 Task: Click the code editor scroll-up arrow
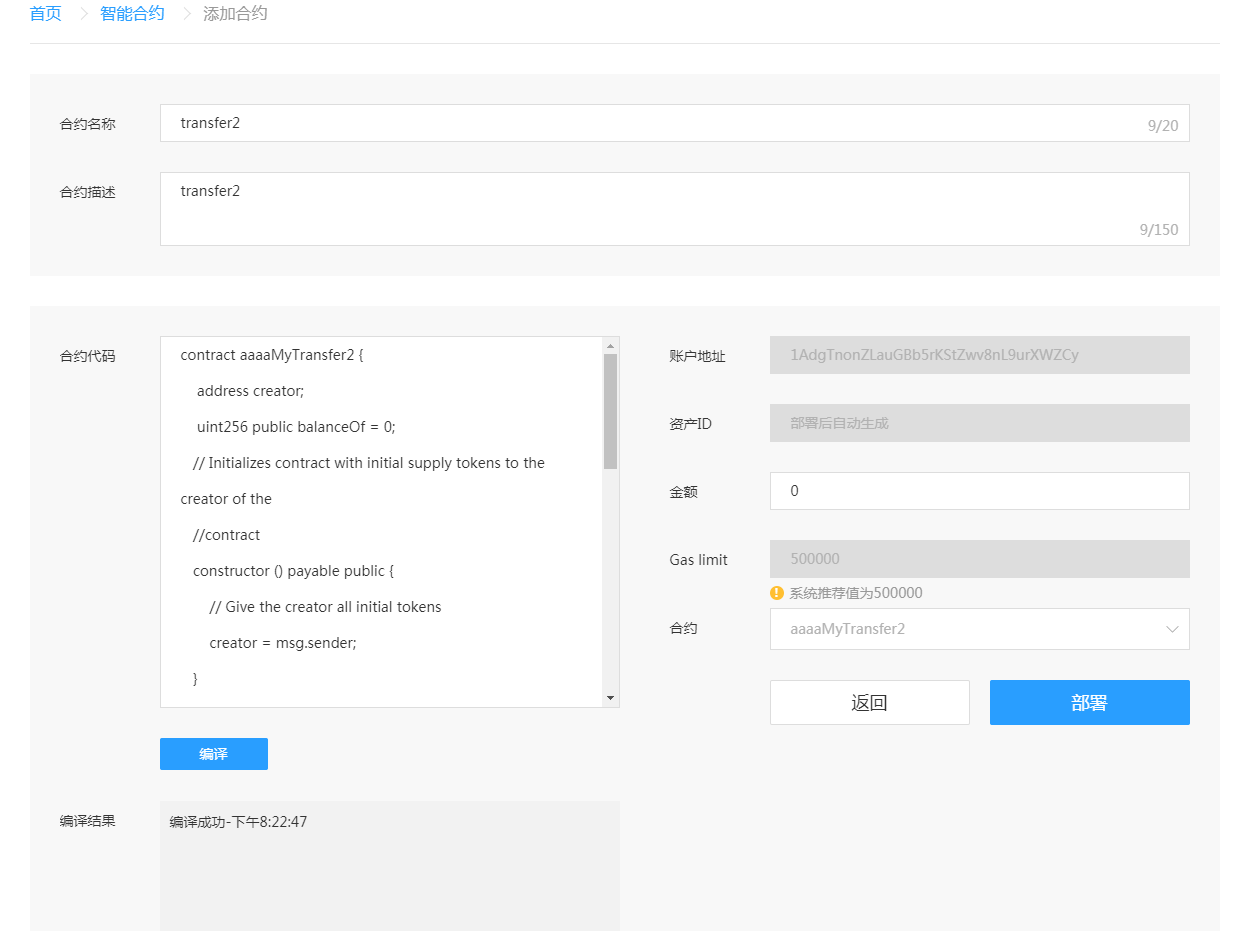pyautogui.click(x=610, y=346)
